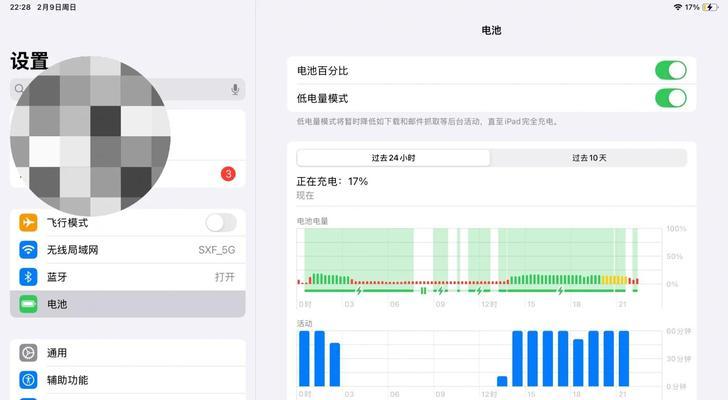
Task: Tap the Airplane Mode icon
Action: 28,223
